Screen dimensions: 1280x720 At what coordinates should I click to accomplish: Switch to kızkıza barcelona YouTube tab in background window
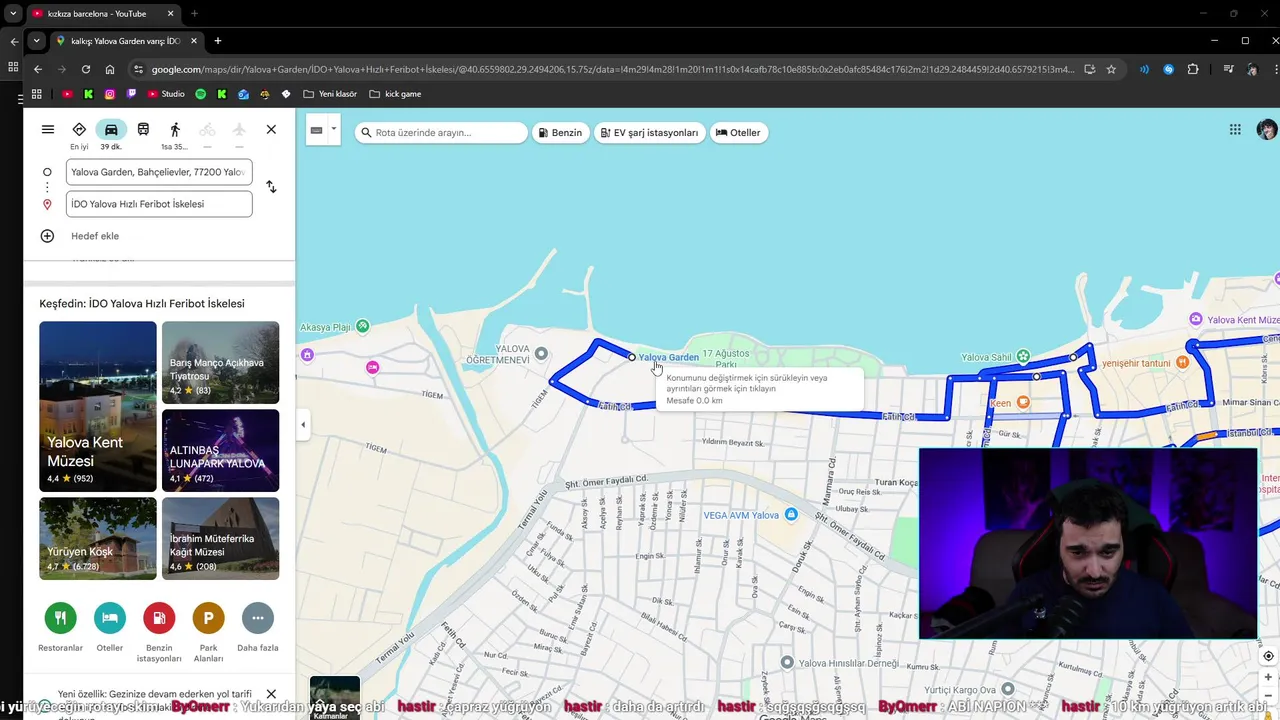[96, 14]
